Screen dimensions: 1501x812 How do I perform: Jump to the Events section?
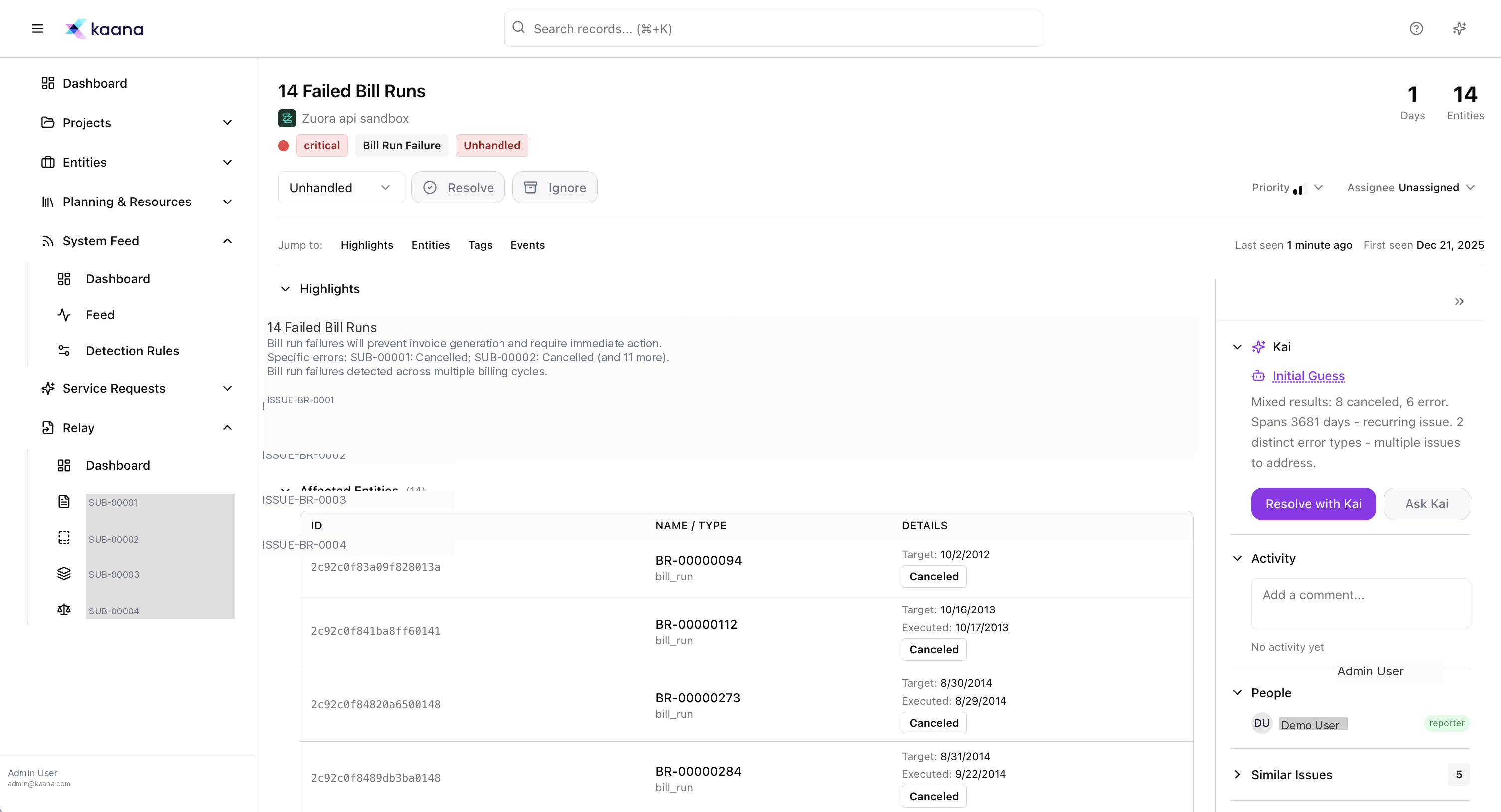527,245
